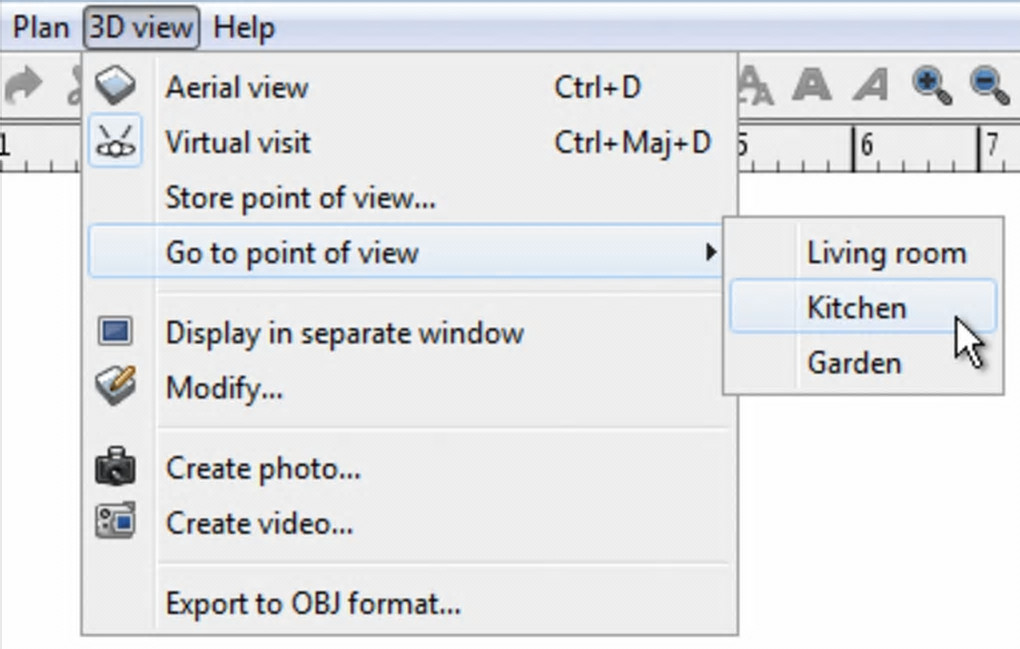1020x649 pixels.
Task: Click the Aerial view cube icon
Action: pos(116,87)
